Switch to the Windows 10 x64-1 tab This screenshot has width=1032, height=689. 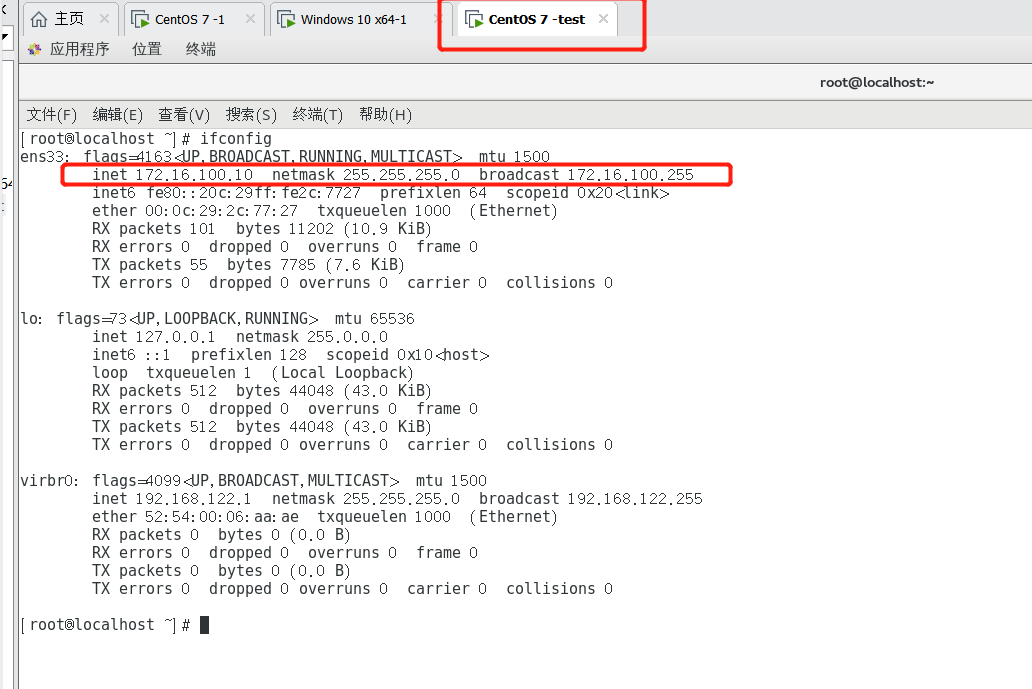click(x=361, y=19)
